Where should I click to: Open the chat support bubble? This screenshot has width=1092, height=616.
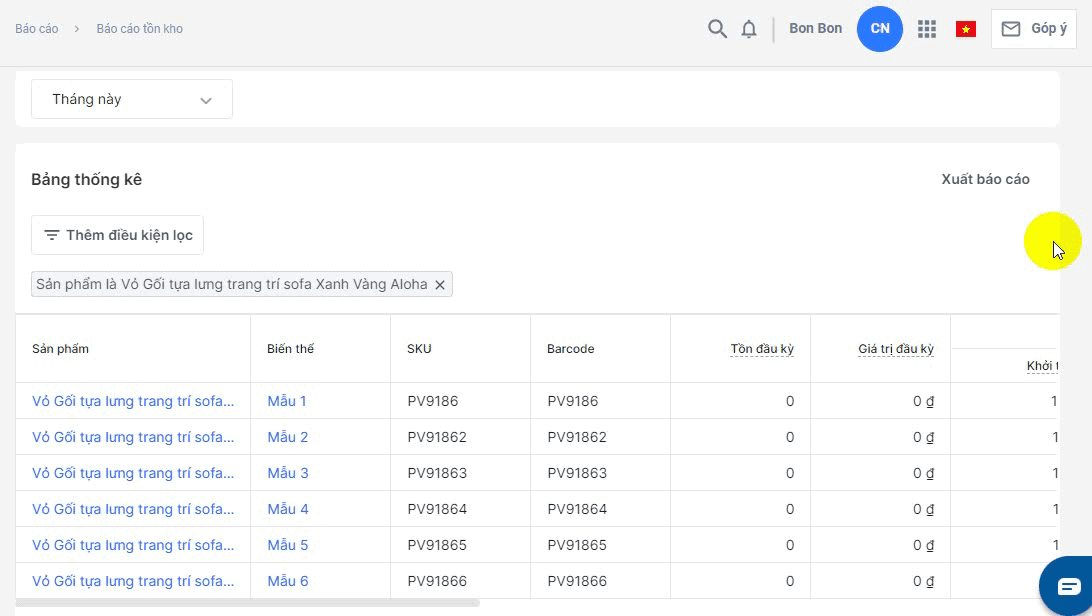point(1068,586)
